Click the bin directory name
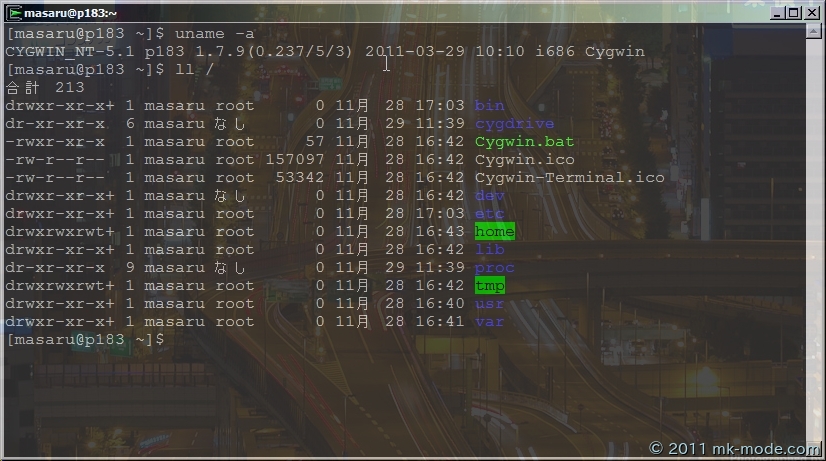 pyautogui.click(x=489, y=105)
